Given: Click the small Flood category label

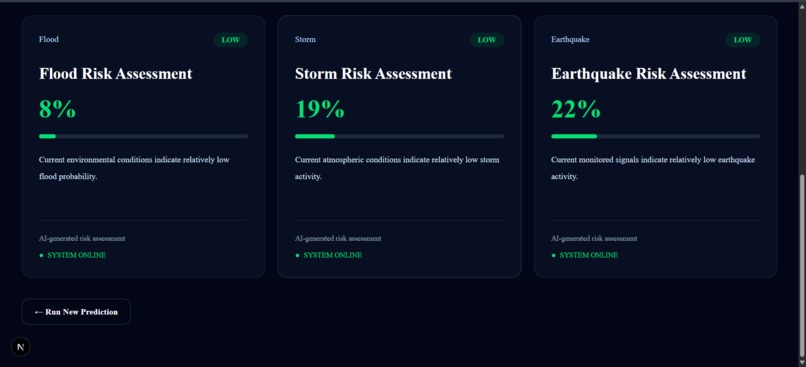Looking at the screenshot, I should coord(49,40).
